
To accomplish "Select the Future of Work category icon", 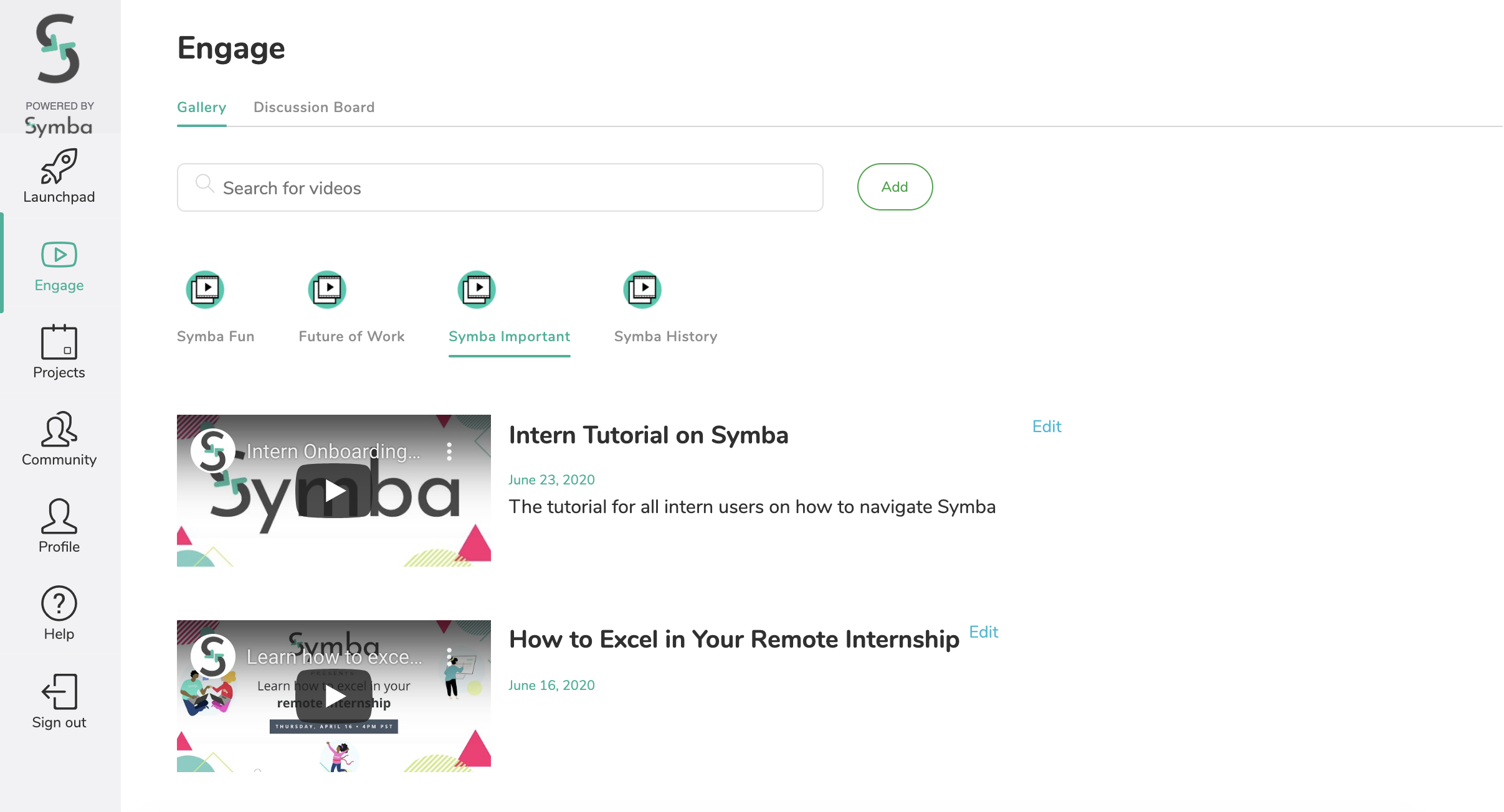I will pos(327,290).
